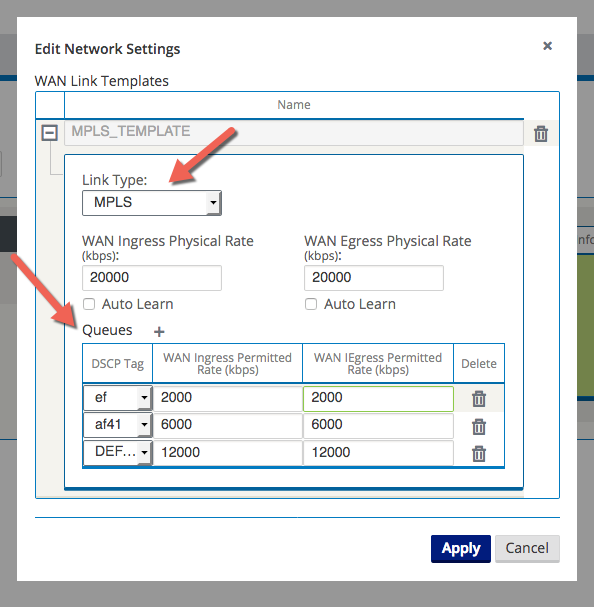Screen dimensions: 594x607
Task: Add a new queue with plus icon
Action: (x=159, y=331)
